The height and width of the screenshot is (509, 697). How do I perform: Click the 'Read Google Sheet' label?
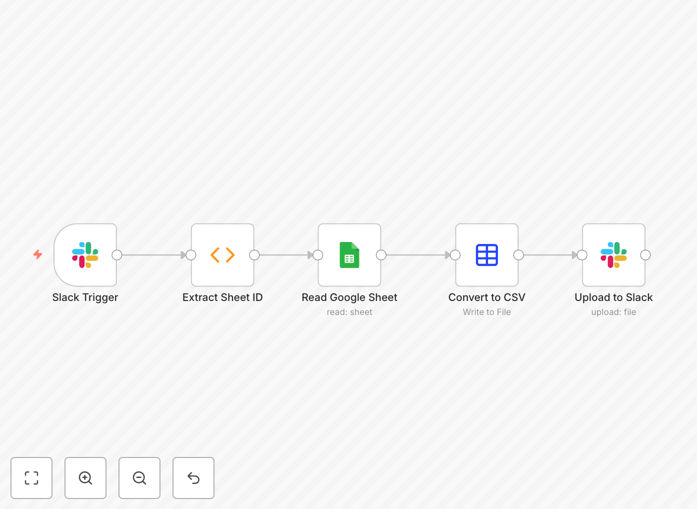pos(349,297)
